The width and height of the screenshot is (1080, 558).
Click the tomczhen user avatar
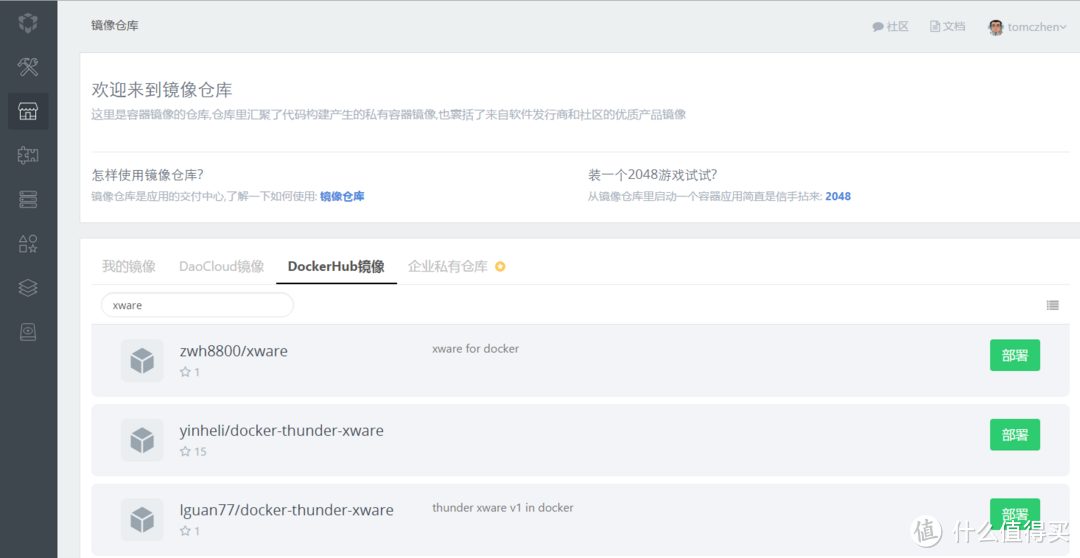tap(996, 27)
